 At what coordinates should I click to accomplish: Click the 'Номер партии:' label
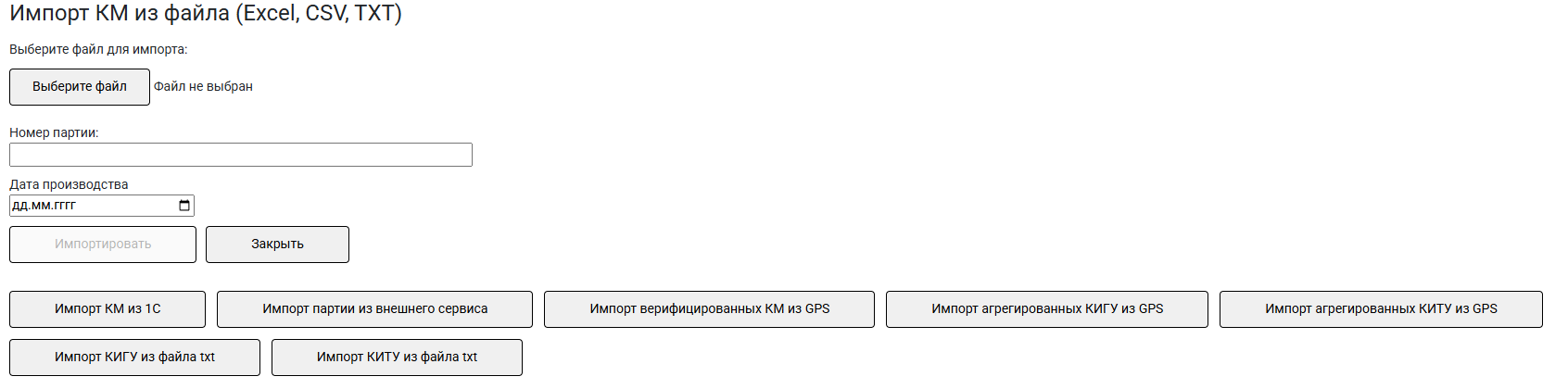[x=54, y=132]
